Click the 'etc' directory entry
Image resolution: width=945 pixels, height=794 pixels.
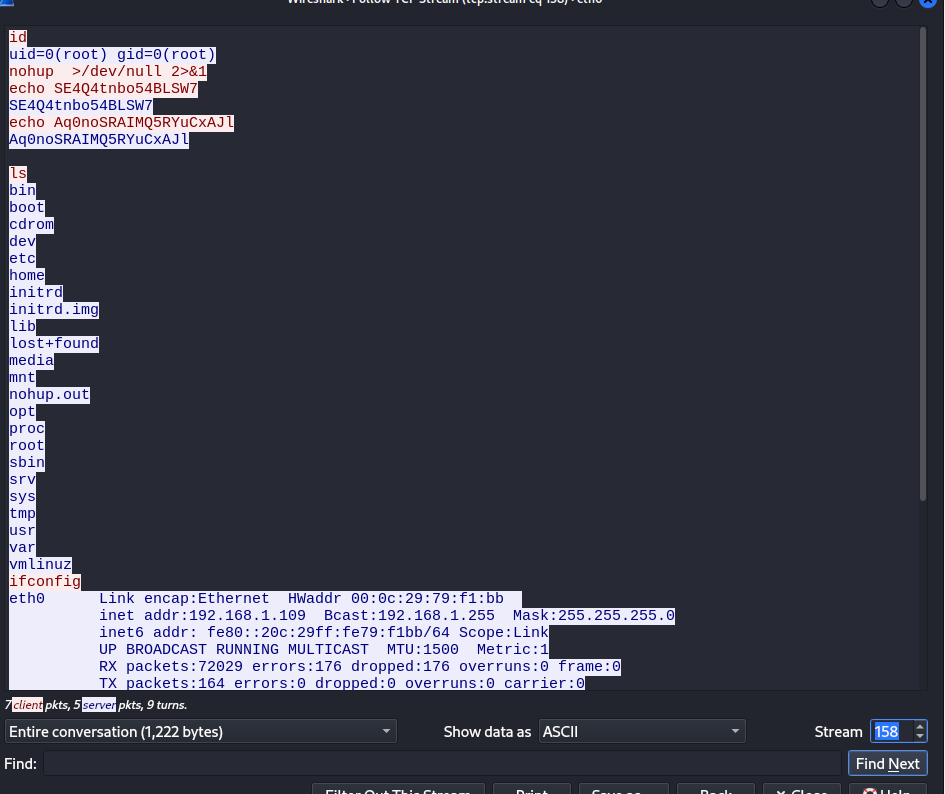point(22,259)
